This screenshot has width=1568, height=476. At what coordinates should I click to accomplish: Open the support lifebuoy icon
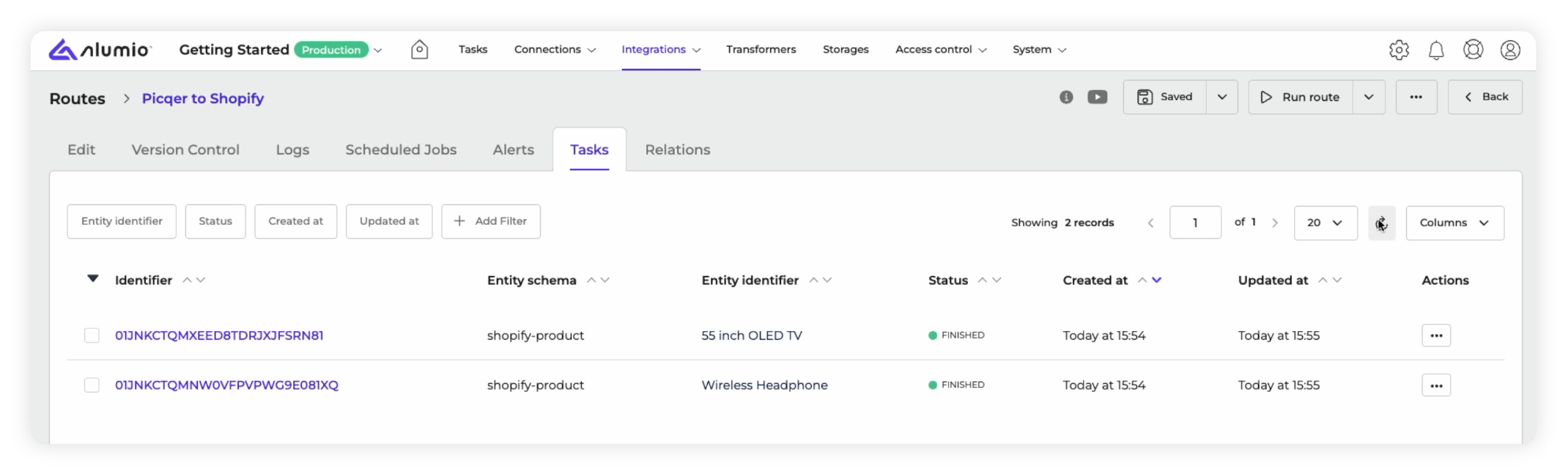click(1473, 50)
